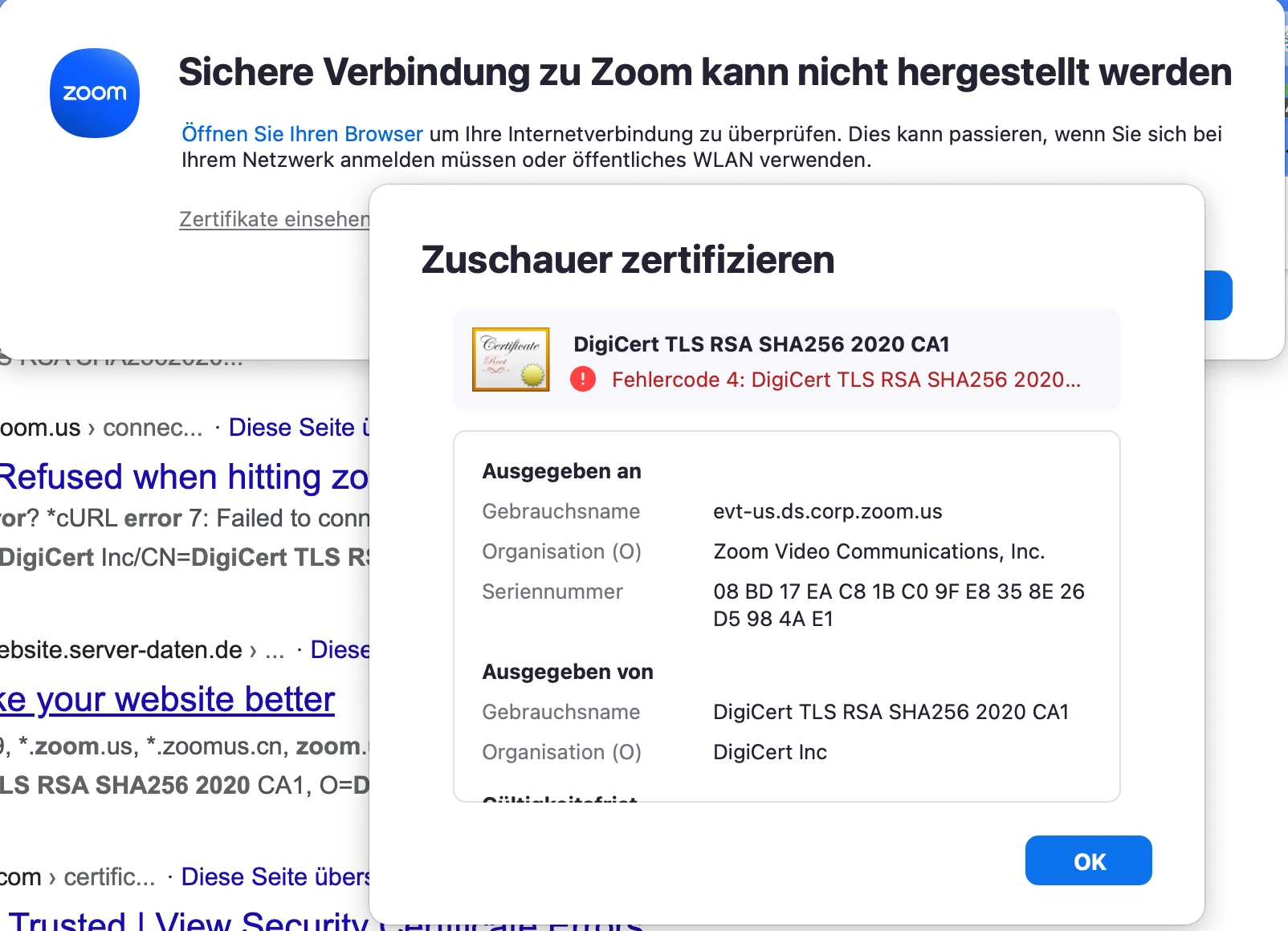This screenshot has width=1288, height=931.
Task: Select 'Zoom Video Communications, Inc.' organisation value
Action: pos(879,551)
